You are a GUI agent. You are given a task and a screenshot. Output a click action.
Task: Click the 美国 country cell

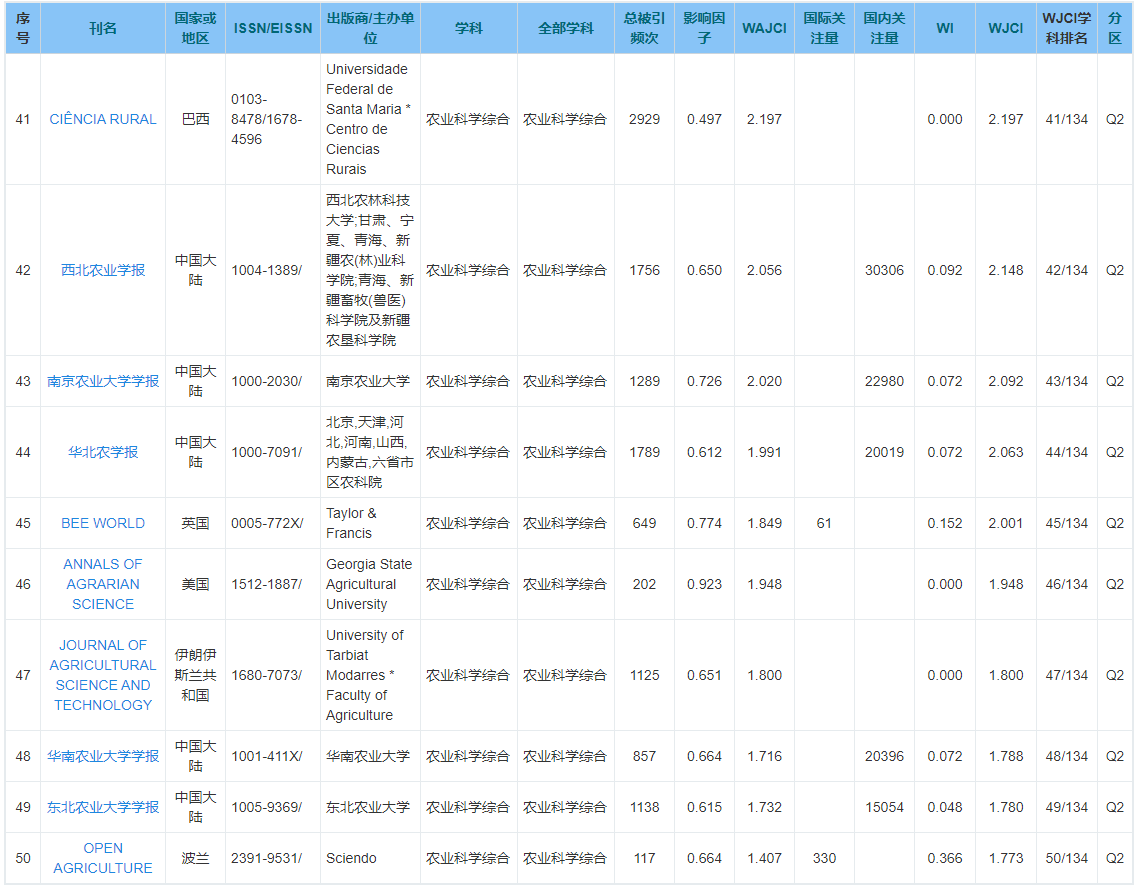tap(195, 584)
